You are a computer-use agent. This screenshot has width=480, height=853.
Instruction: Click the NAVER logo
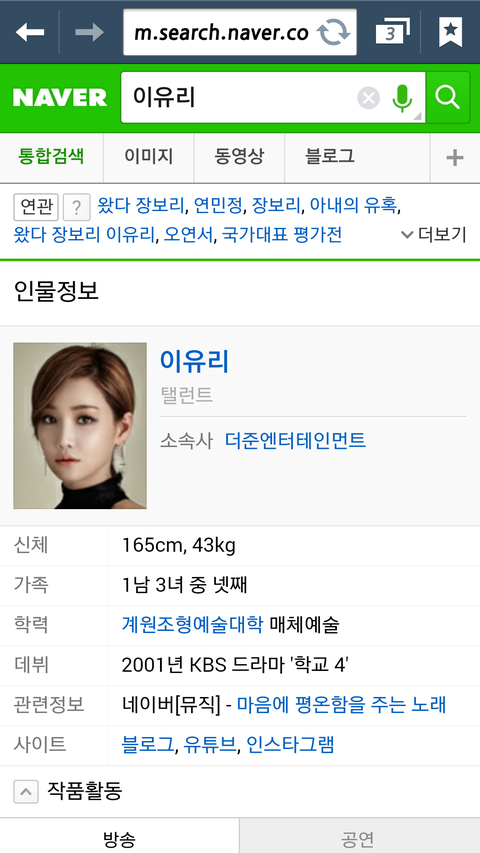tap(60, 98)
